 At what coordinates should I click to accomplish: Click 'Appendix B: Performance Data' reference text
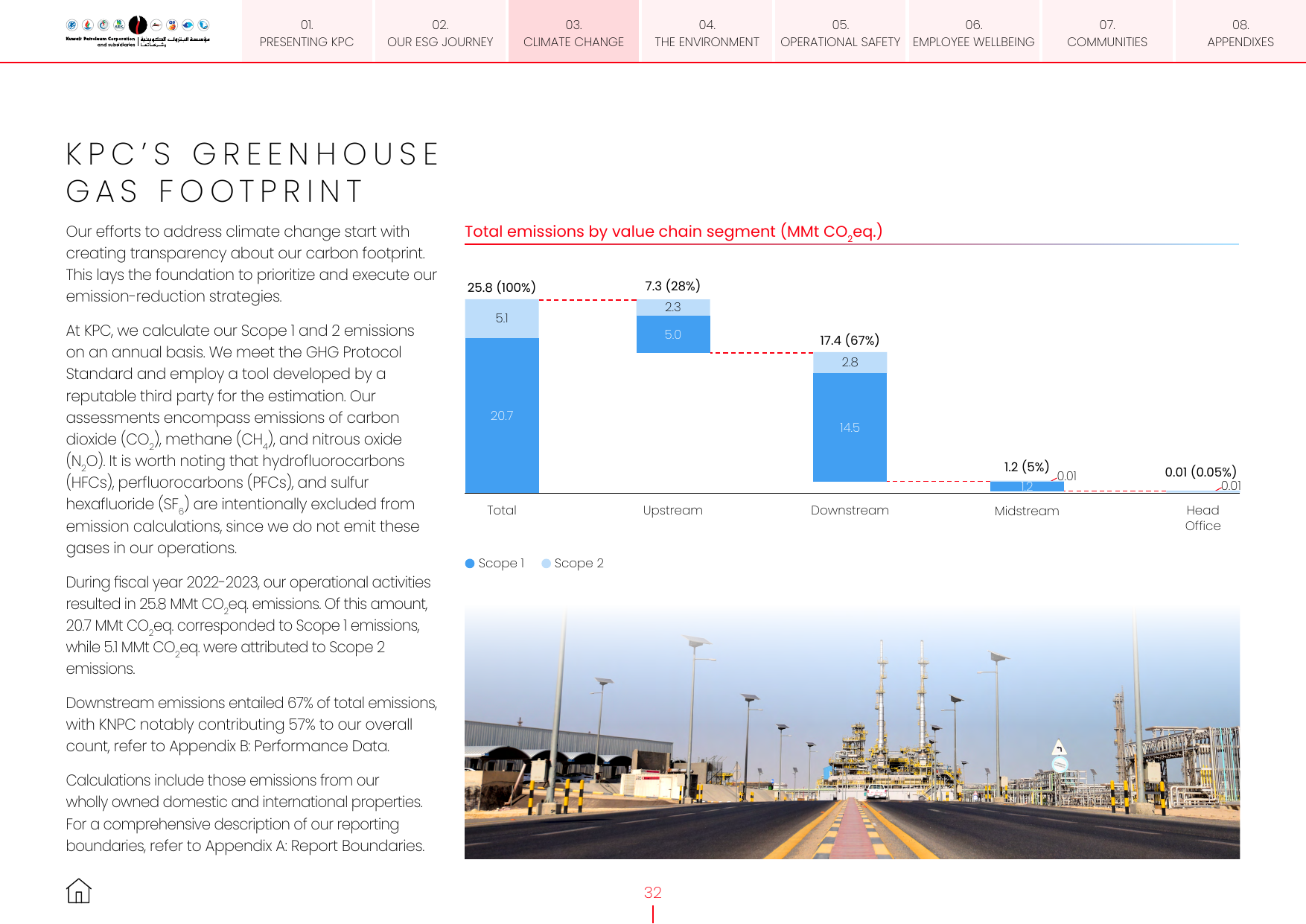pyautogui.click(x=279, y=746)
